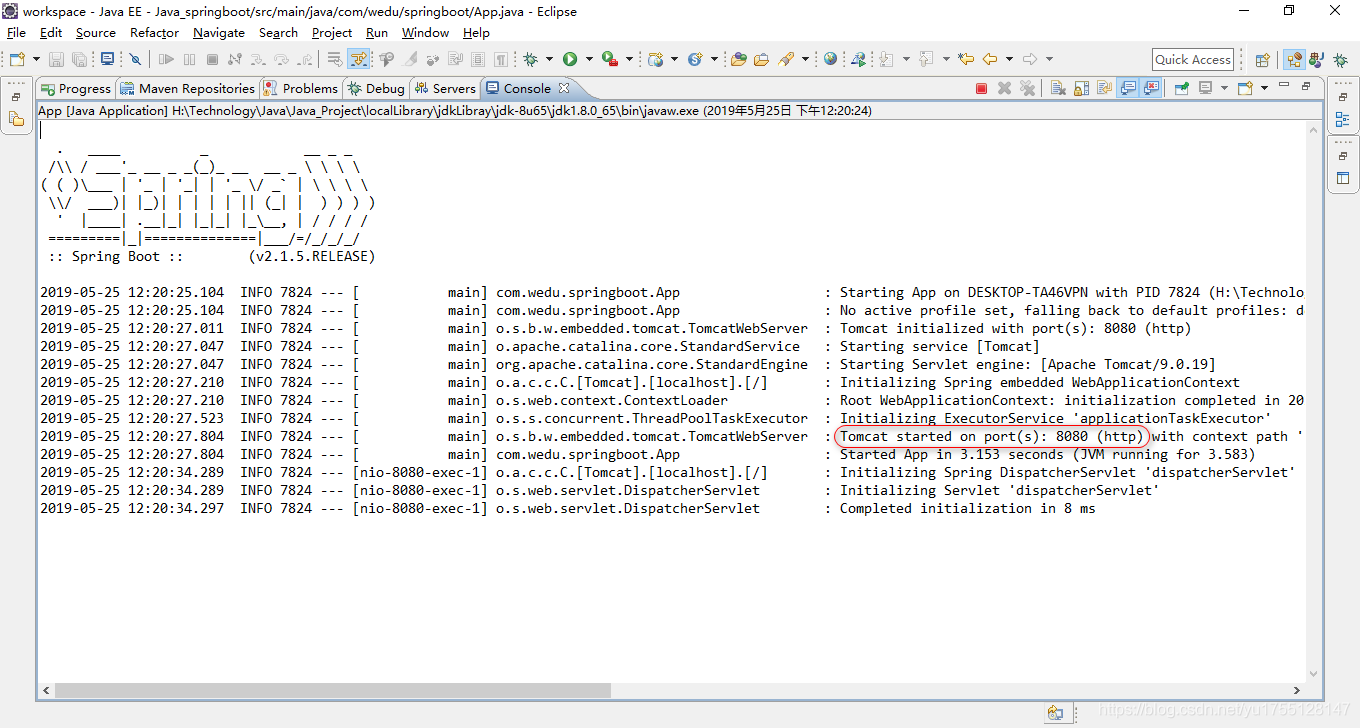
Task: Click the Search flashlight icon
Action: [x=786, y=59]
